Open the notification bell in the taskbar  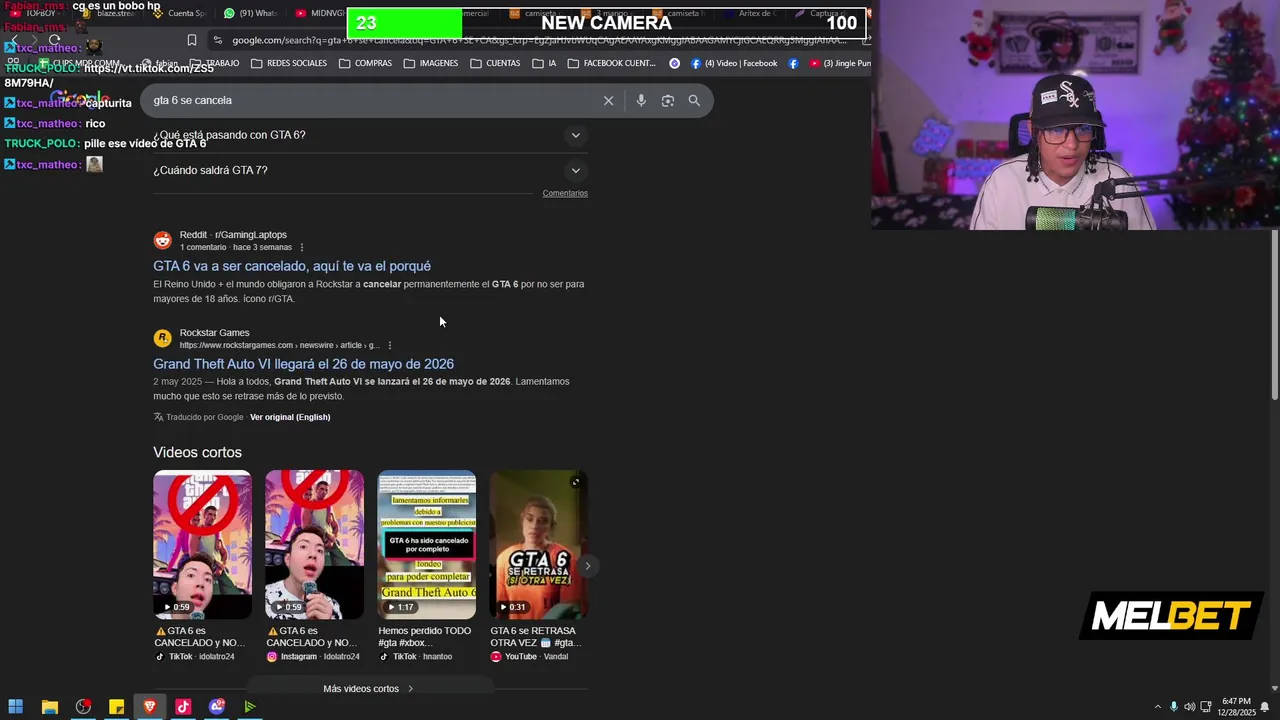coord(1265,707)
